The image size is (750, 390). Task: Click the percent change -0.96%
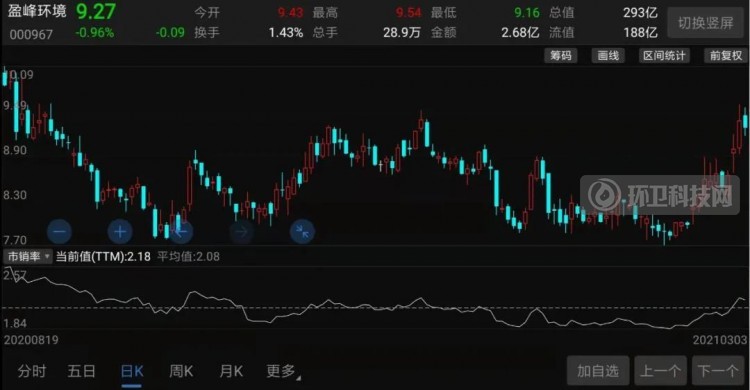[95, 33]
